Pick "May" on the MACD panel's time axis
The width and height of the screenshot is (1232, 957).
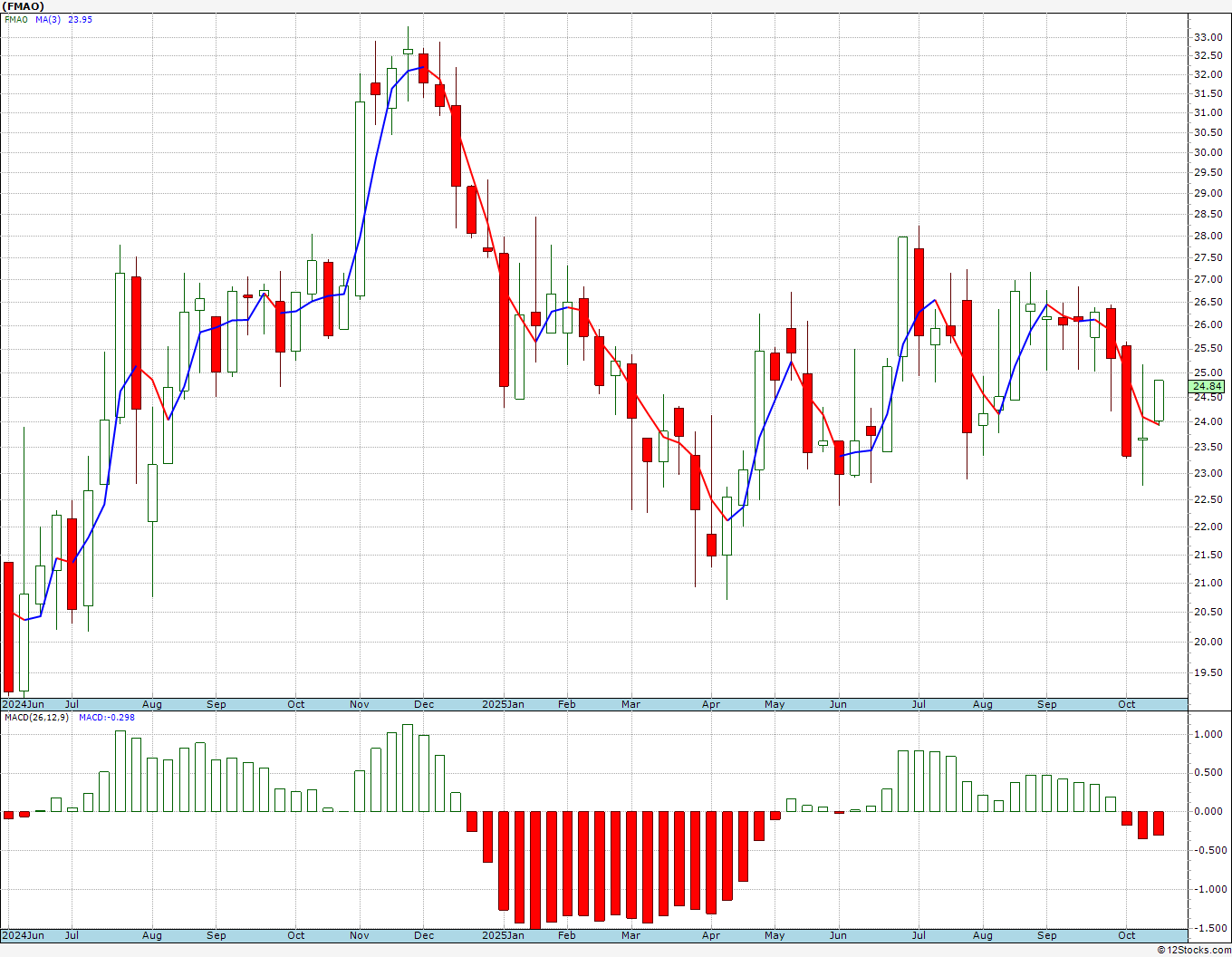[x=775, y=935]
